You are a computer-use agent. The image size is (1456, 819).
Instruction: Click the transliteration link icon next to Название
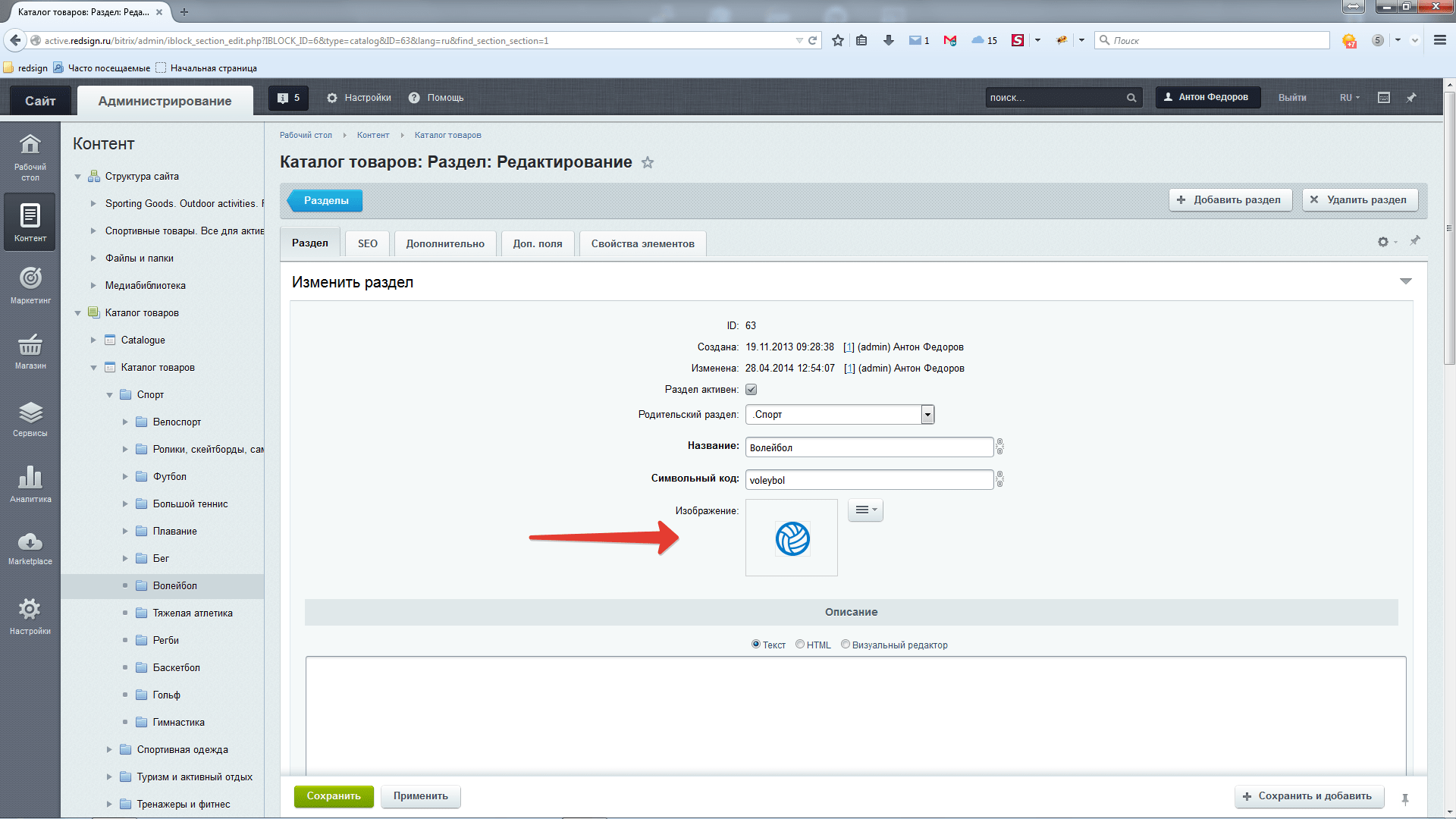[999, 447]
